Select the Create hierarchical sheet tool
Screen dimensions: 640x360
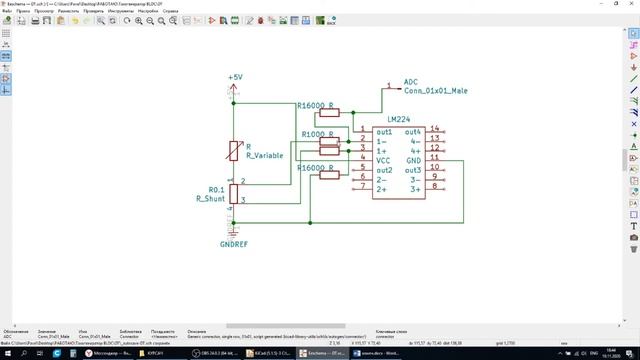[x=633, y=180]
